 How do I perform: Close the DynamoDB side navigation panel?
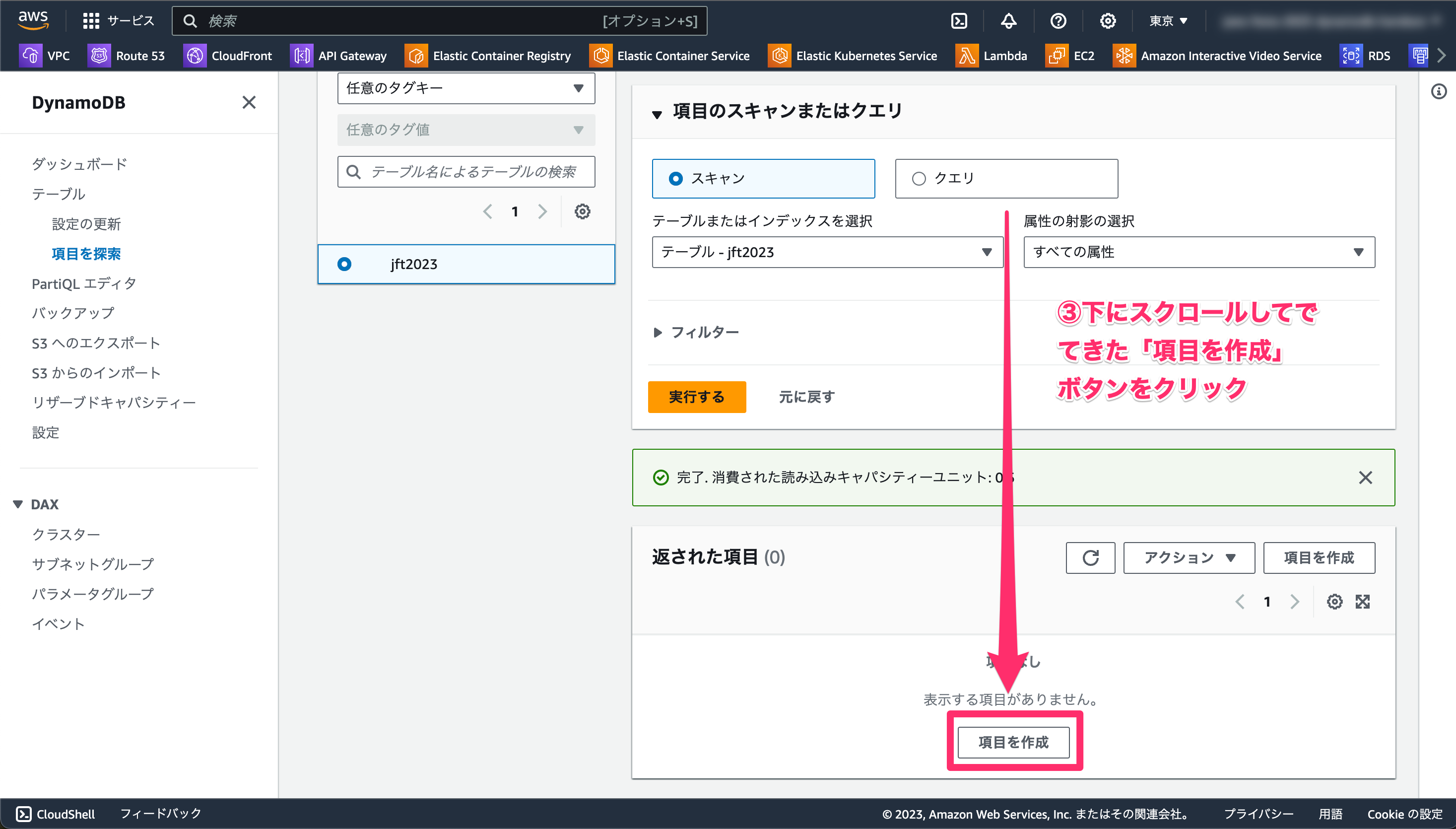249,102
